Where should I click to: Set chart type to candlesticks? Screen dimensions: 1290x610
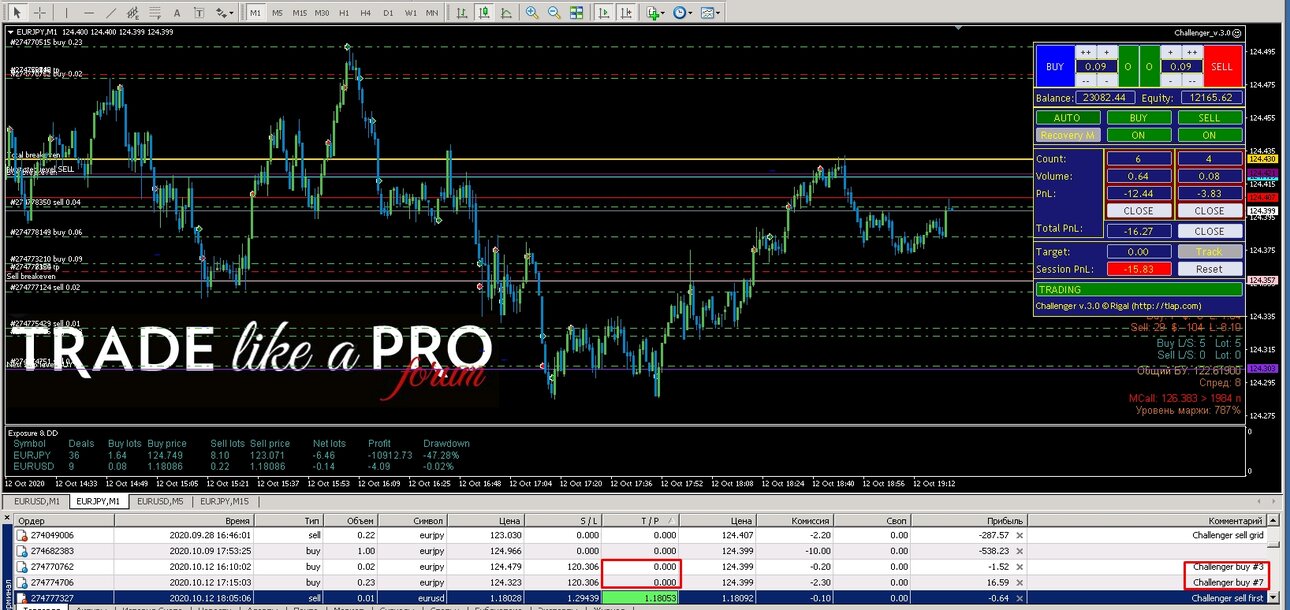[483, 13]
